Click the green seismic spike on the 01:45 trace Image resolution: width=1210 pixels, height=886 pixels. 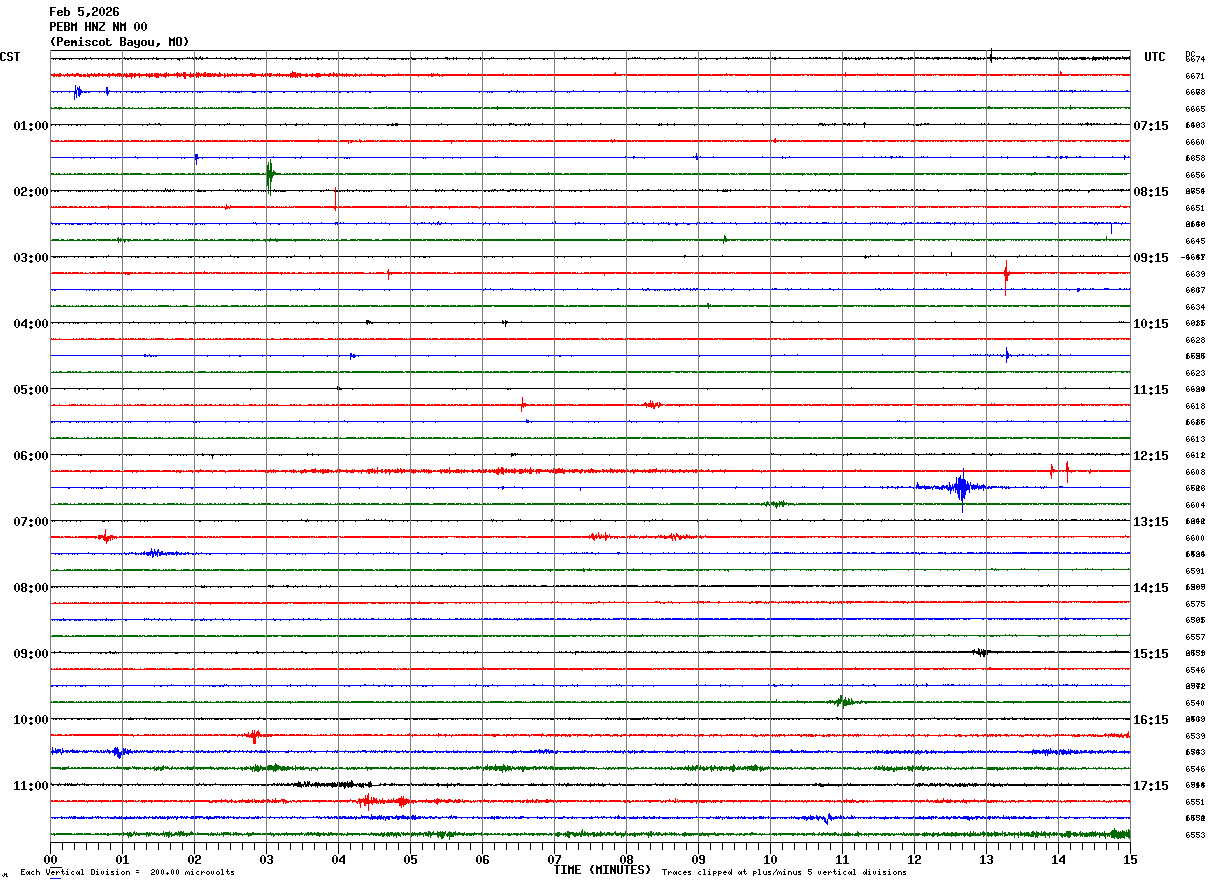tap(269, 175)
